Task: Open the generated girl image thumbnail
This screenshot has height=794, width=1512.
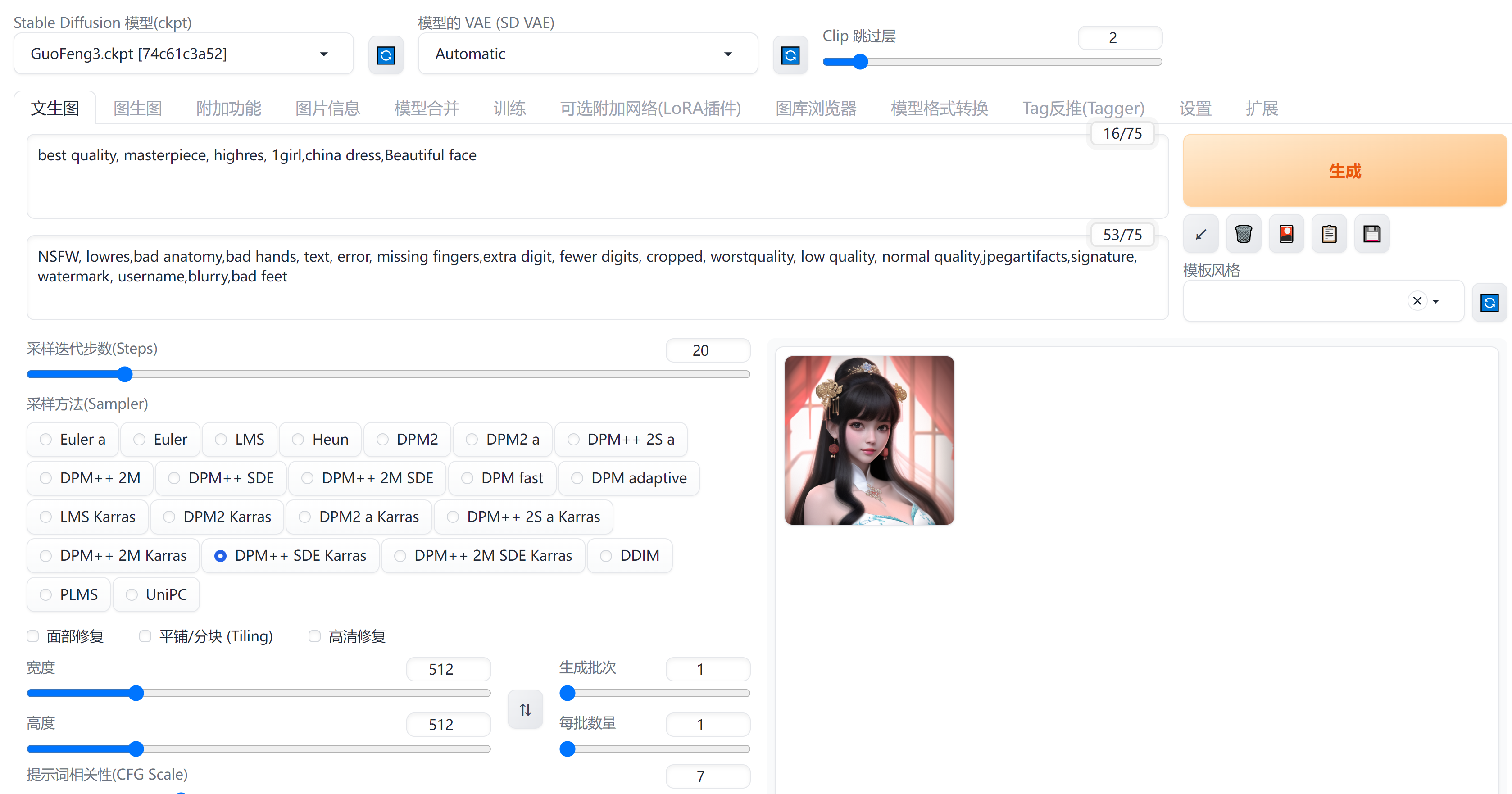Action: (869, 440)
